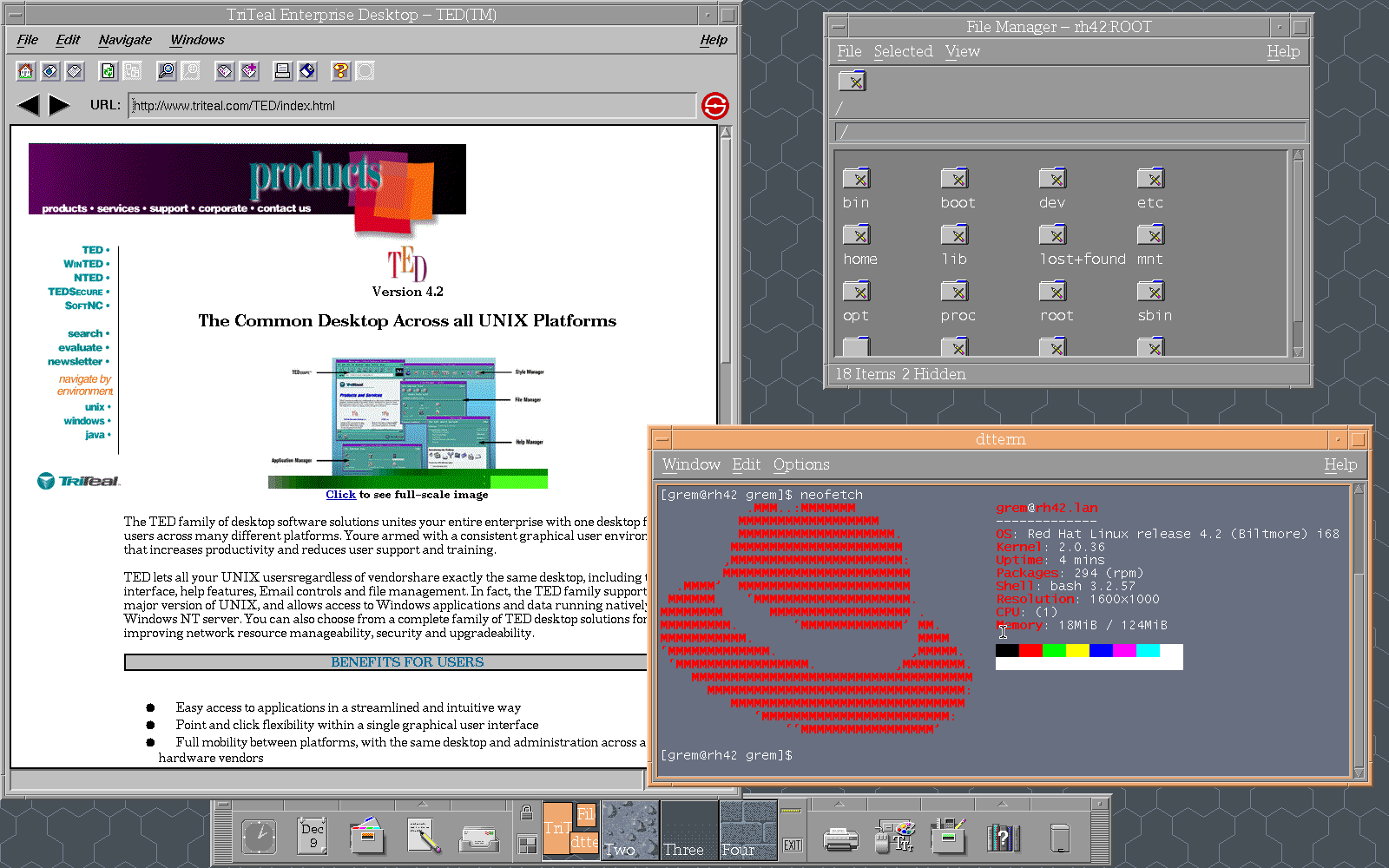
Task: Click the red circular status icon beside URL field
Action: pos(715,106)
